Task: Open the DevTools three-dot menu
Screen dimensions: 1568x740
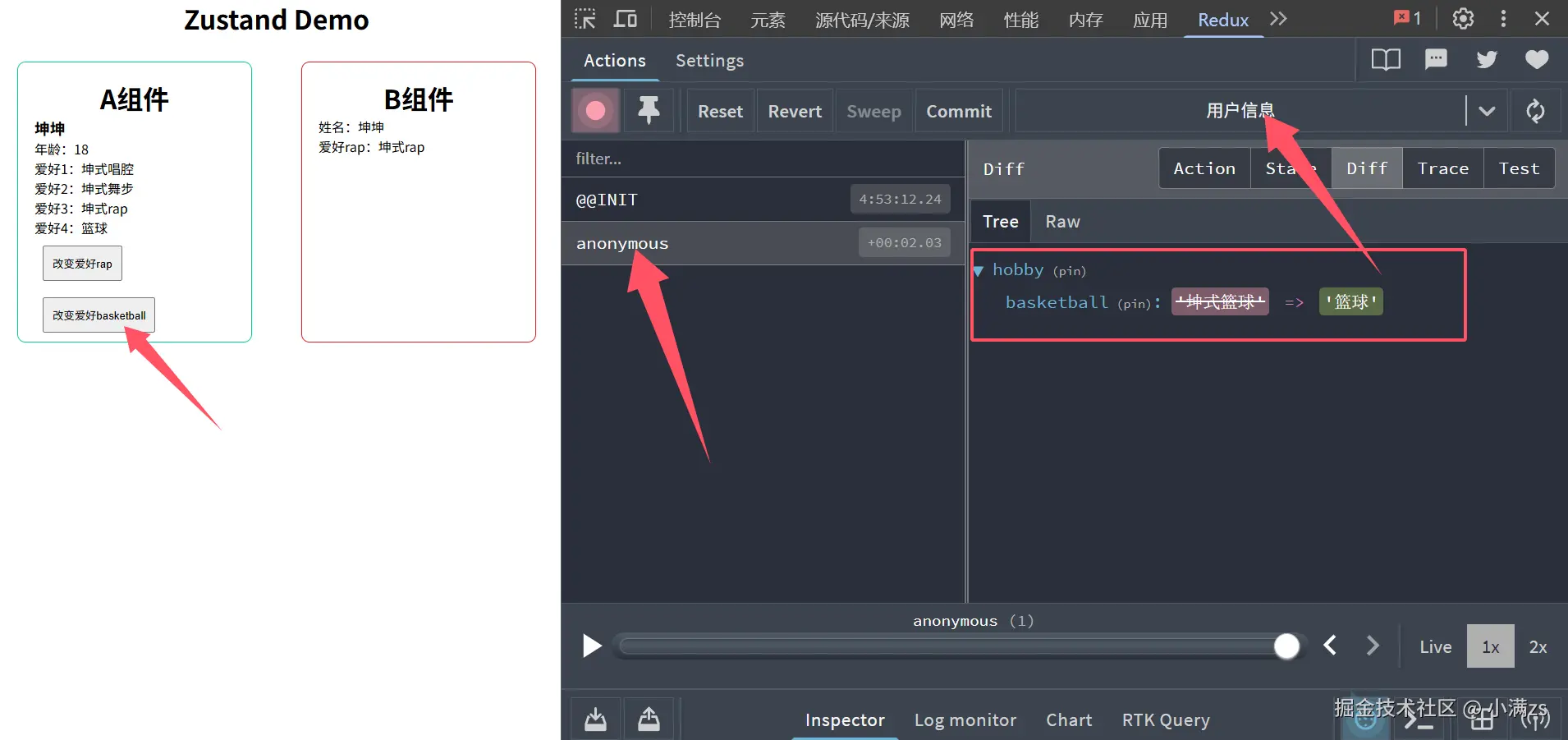Action: pyautogui.click(x=1503, y=19)
